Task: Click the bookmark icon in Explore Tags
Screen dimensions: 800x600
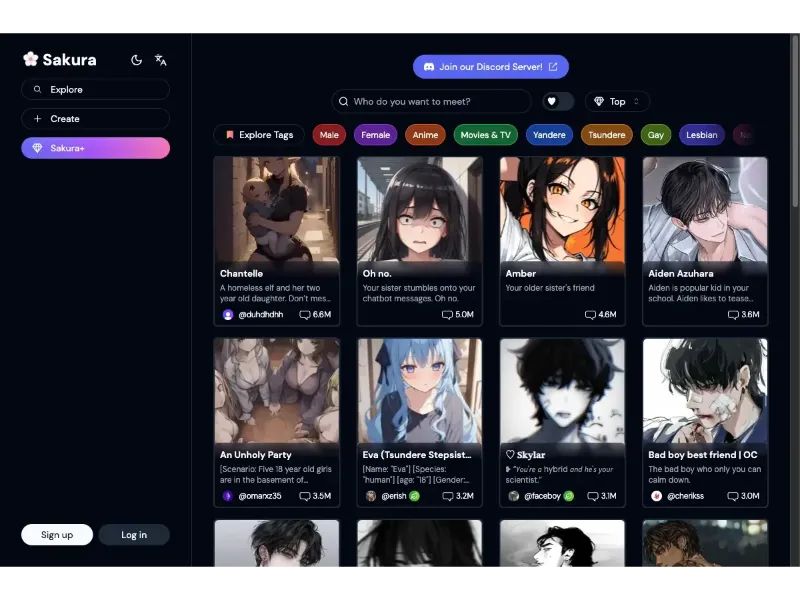Action: [x=229, y=135]
